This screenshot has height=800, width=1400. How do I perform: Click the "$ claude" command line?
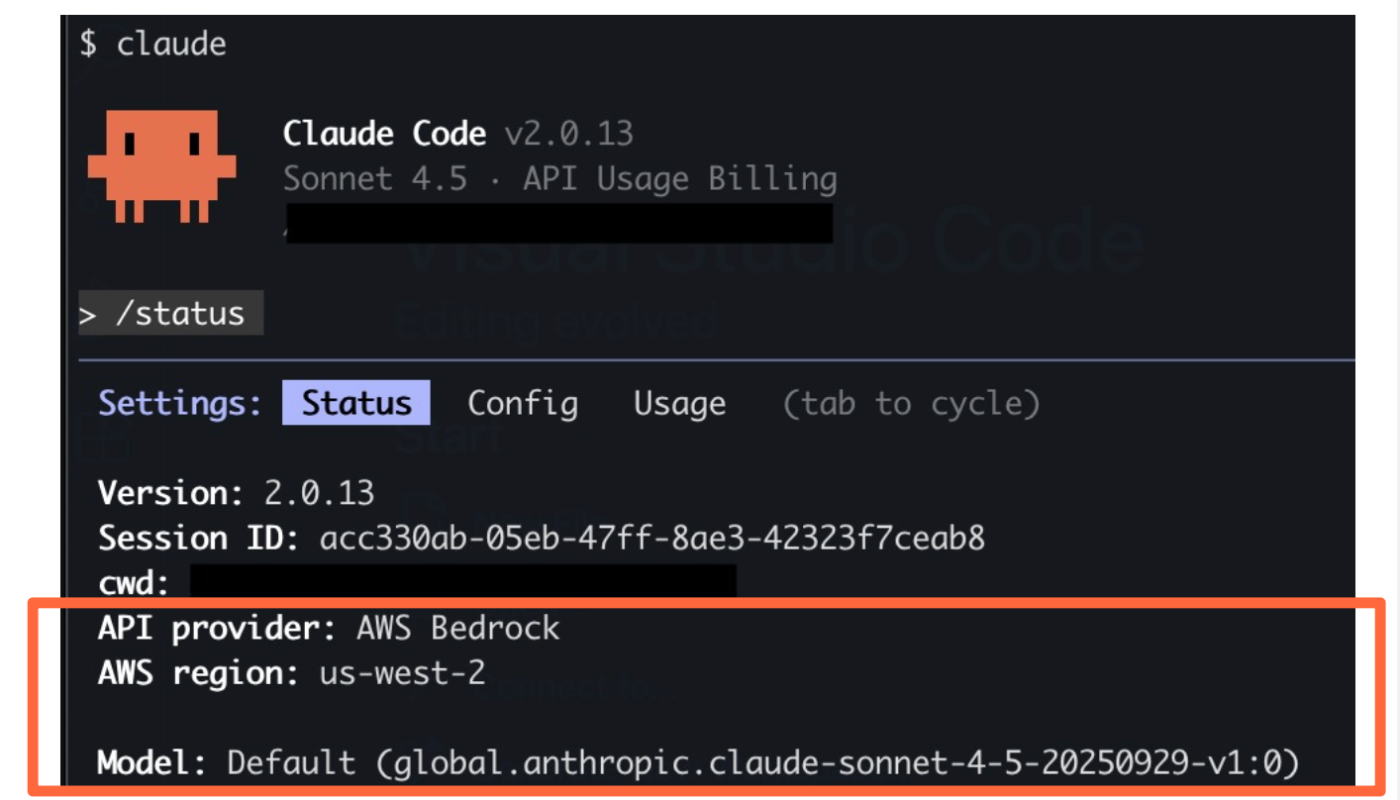[x=153, y=44]
